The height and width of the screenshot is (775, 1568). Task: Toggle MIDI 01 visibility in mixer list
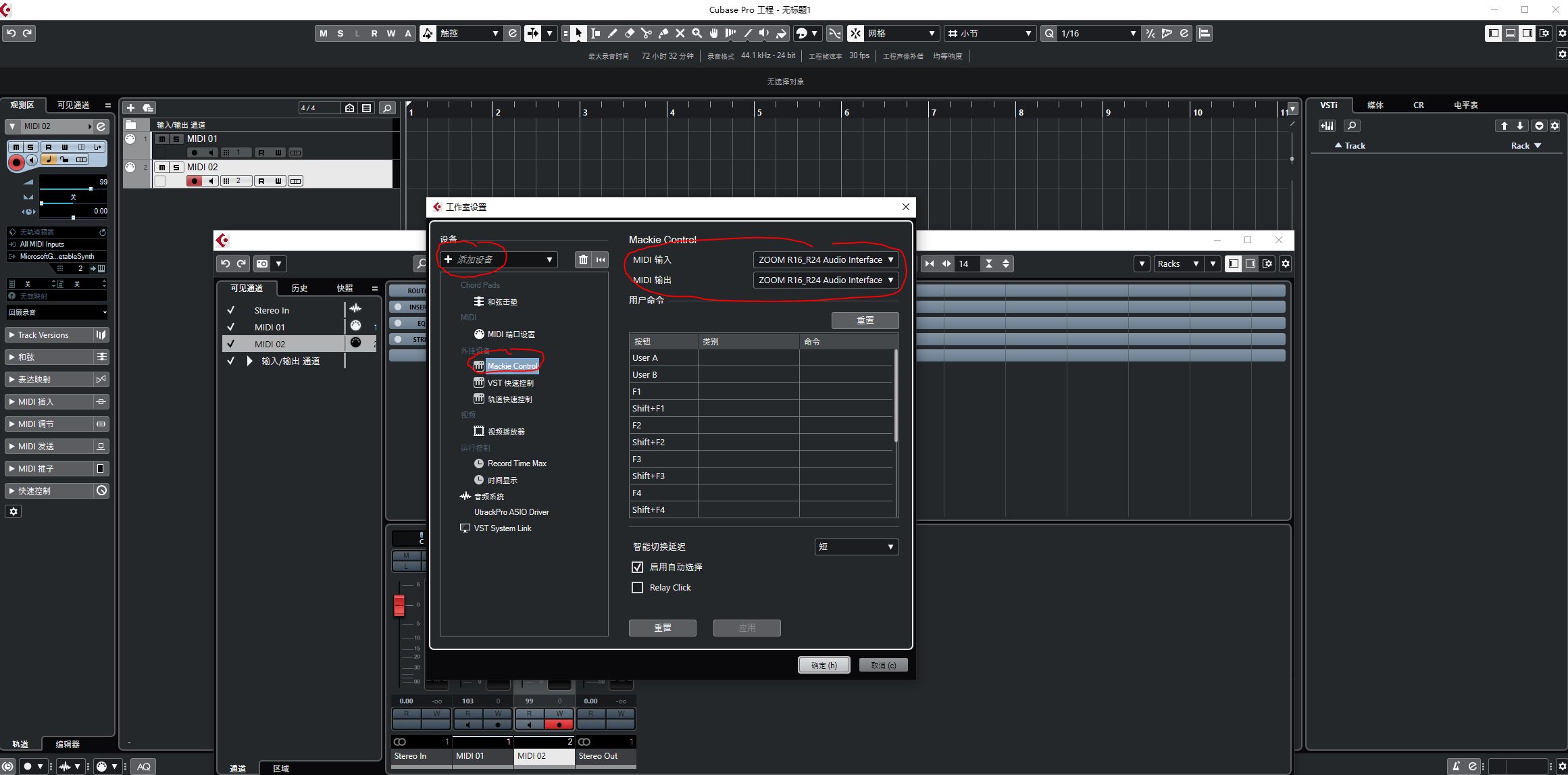[231, 327]
